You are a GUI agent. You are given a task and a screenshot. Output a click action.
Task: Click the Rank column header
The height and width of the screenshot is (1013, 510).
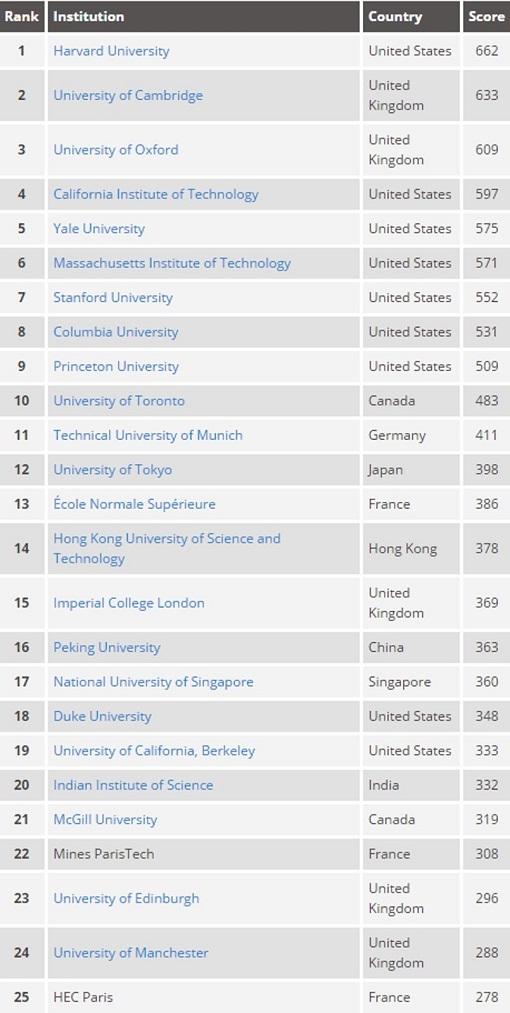pyautogui.click(x=22, y=16)
